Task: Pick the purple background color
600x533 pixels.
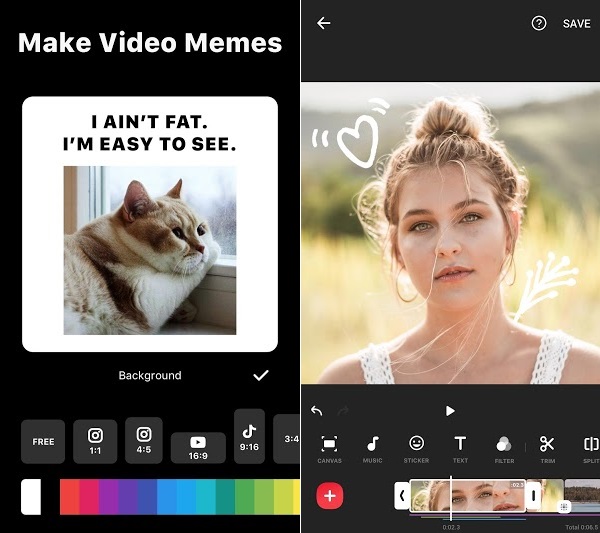Action: pos(109,497)
